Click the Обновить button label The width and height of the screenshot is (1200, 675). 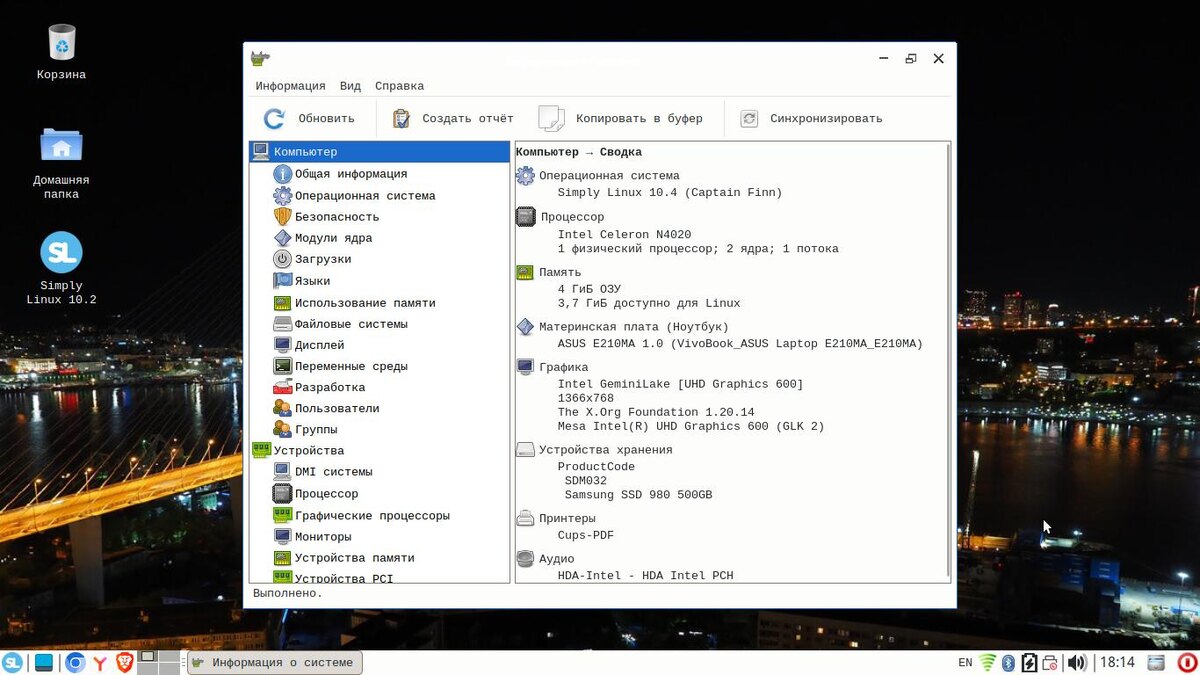point(326,119)
